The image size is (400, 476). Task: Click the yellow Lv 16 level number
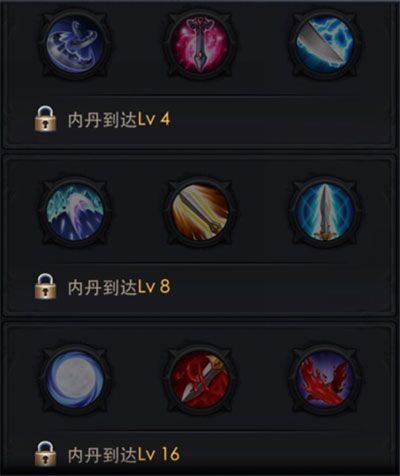coord(158,455)
